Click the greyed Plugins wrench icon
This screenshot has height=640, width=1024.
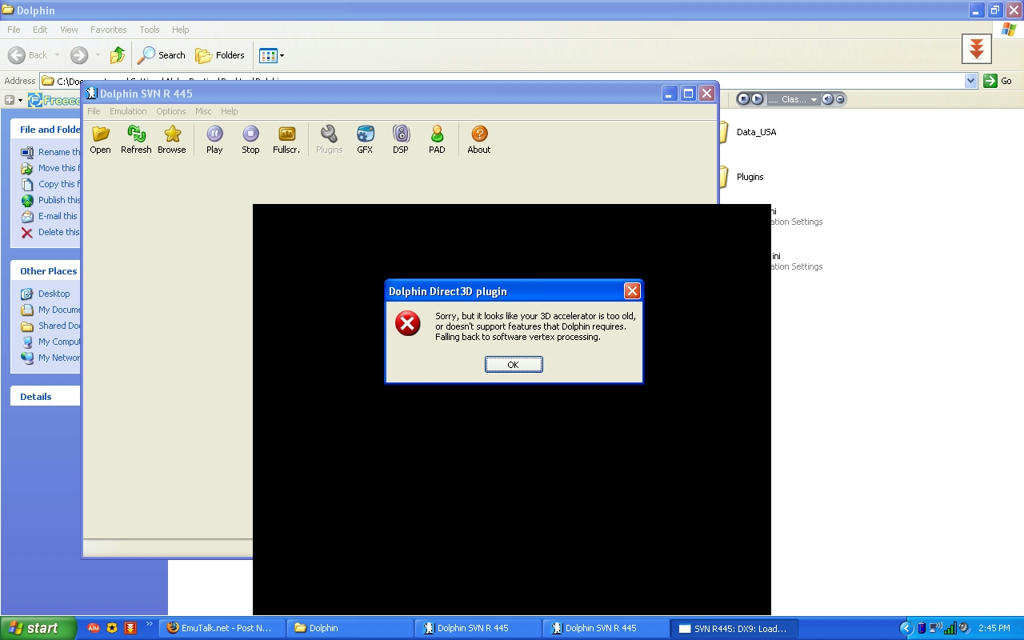pos(329,140)
